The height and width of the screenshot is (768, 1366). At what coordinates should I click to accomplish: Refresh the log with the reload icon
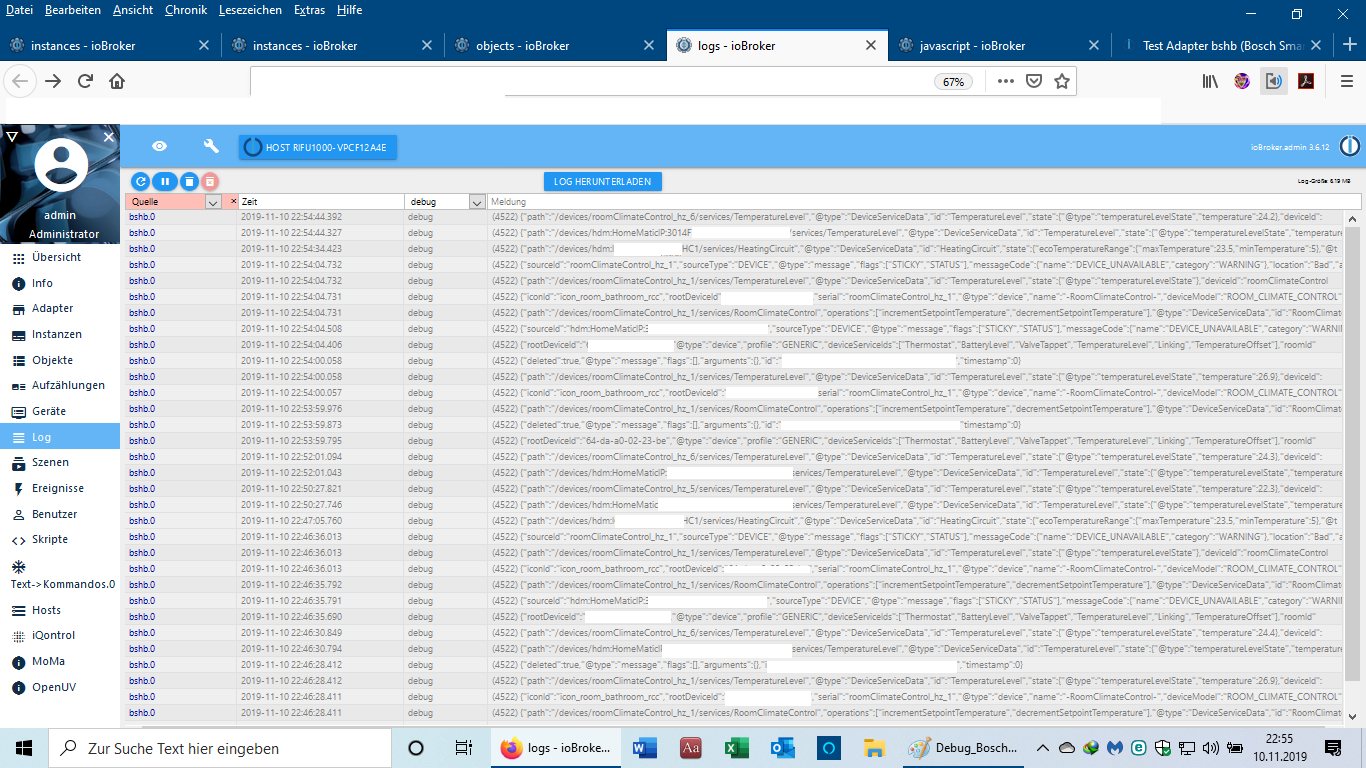[140, 181]
